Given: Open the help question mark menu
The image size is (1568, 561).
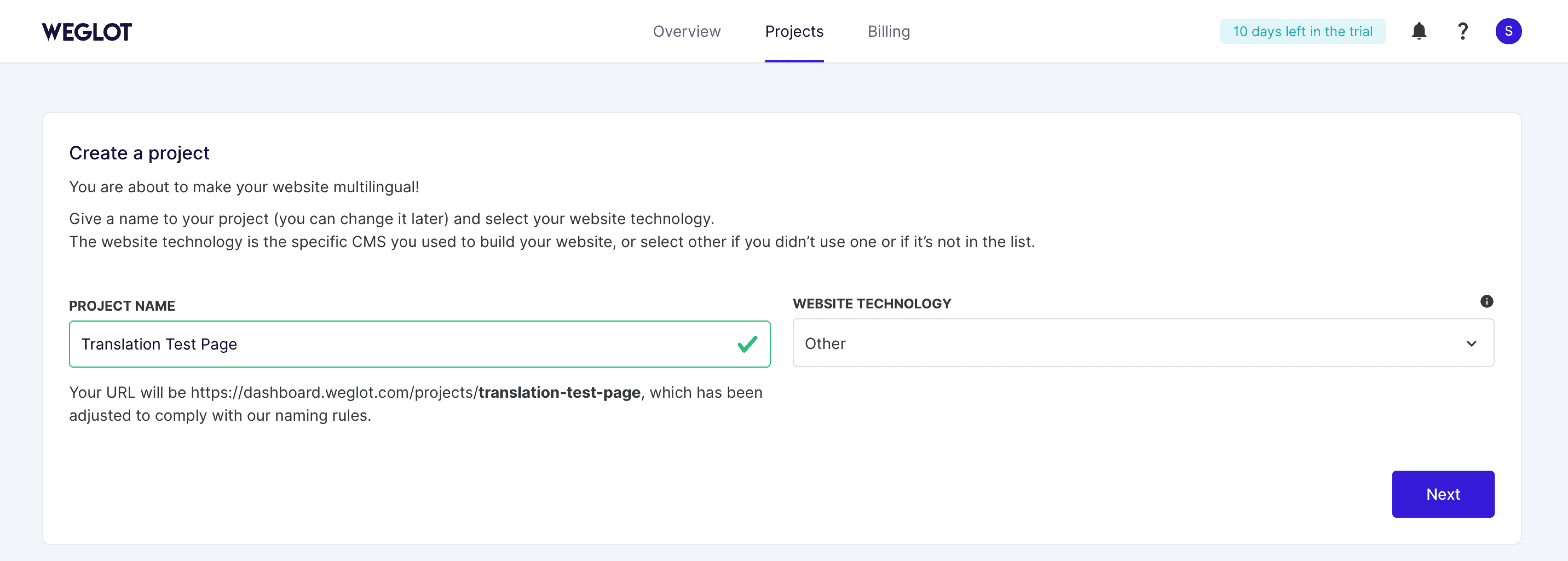Looking at the screenshot, I should (1463, 31).
